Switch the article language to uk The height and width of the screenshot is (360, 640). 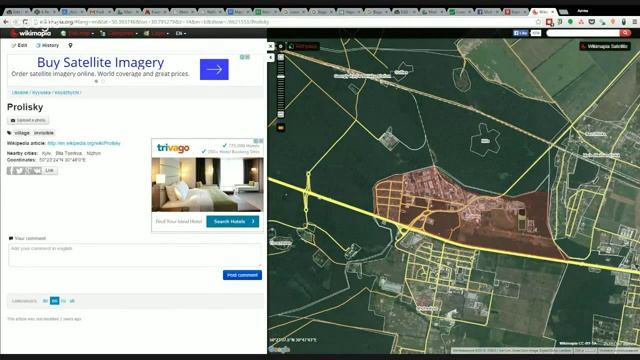click(72, 301)
